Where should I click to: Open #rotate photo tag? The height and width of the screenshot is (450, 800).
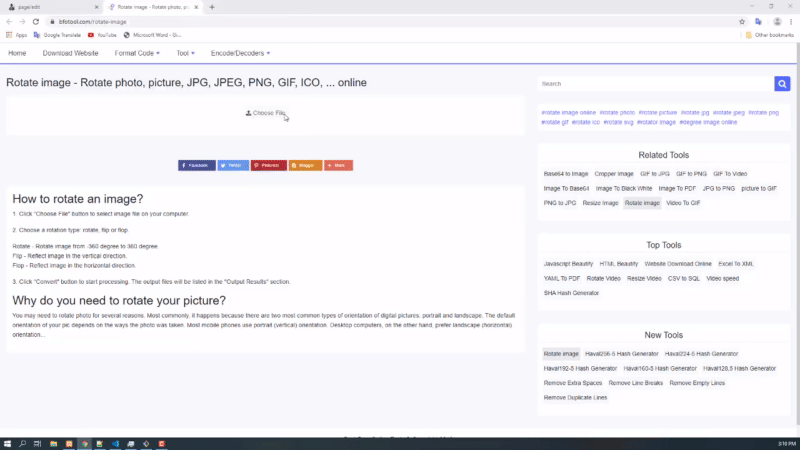[x=617, y=113]
